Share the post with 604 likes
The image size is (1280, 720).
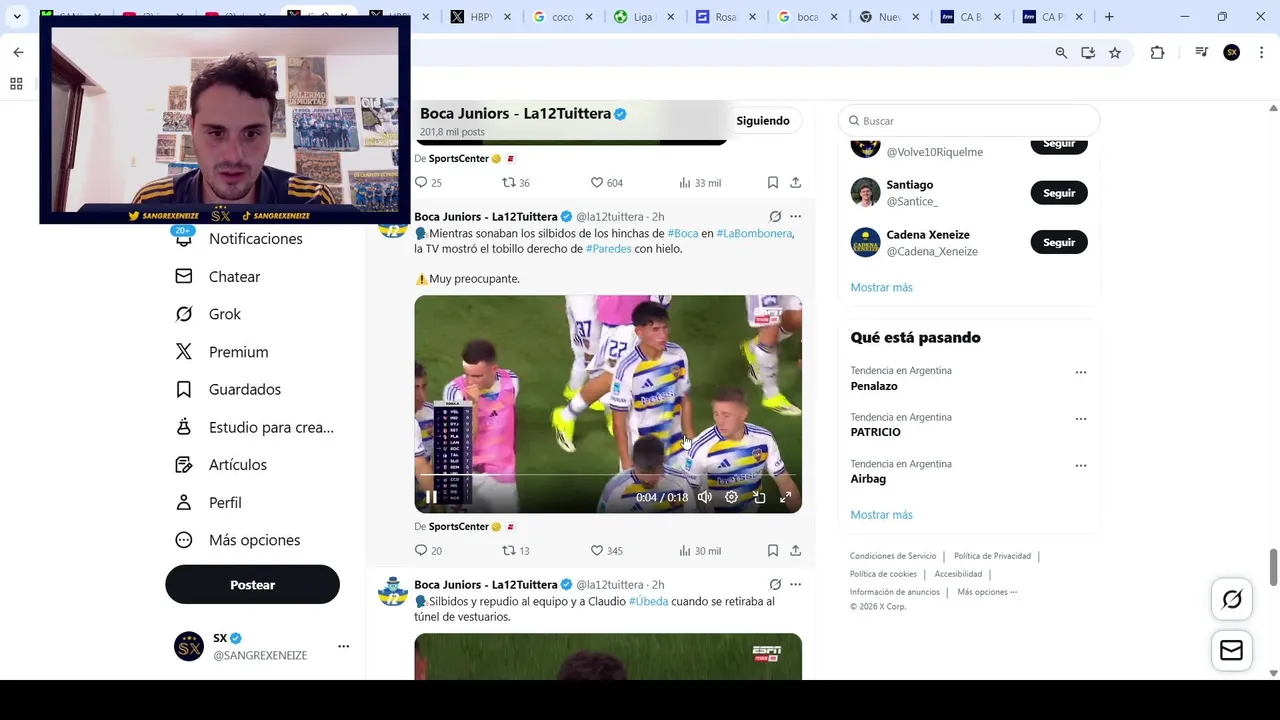coord(795,182)
